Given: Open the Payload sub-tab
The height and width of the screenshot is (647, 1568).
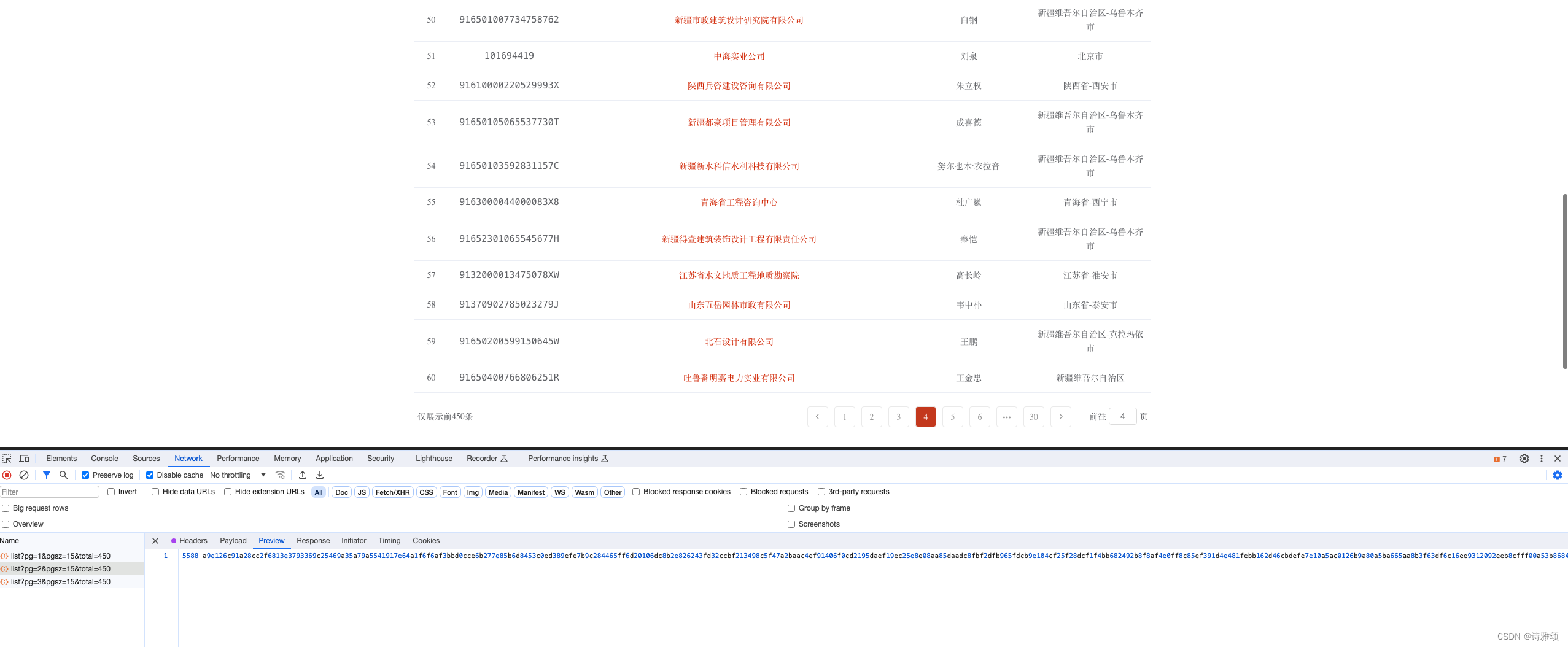Looking at the screenshot, I should click(x=233, y=541).
